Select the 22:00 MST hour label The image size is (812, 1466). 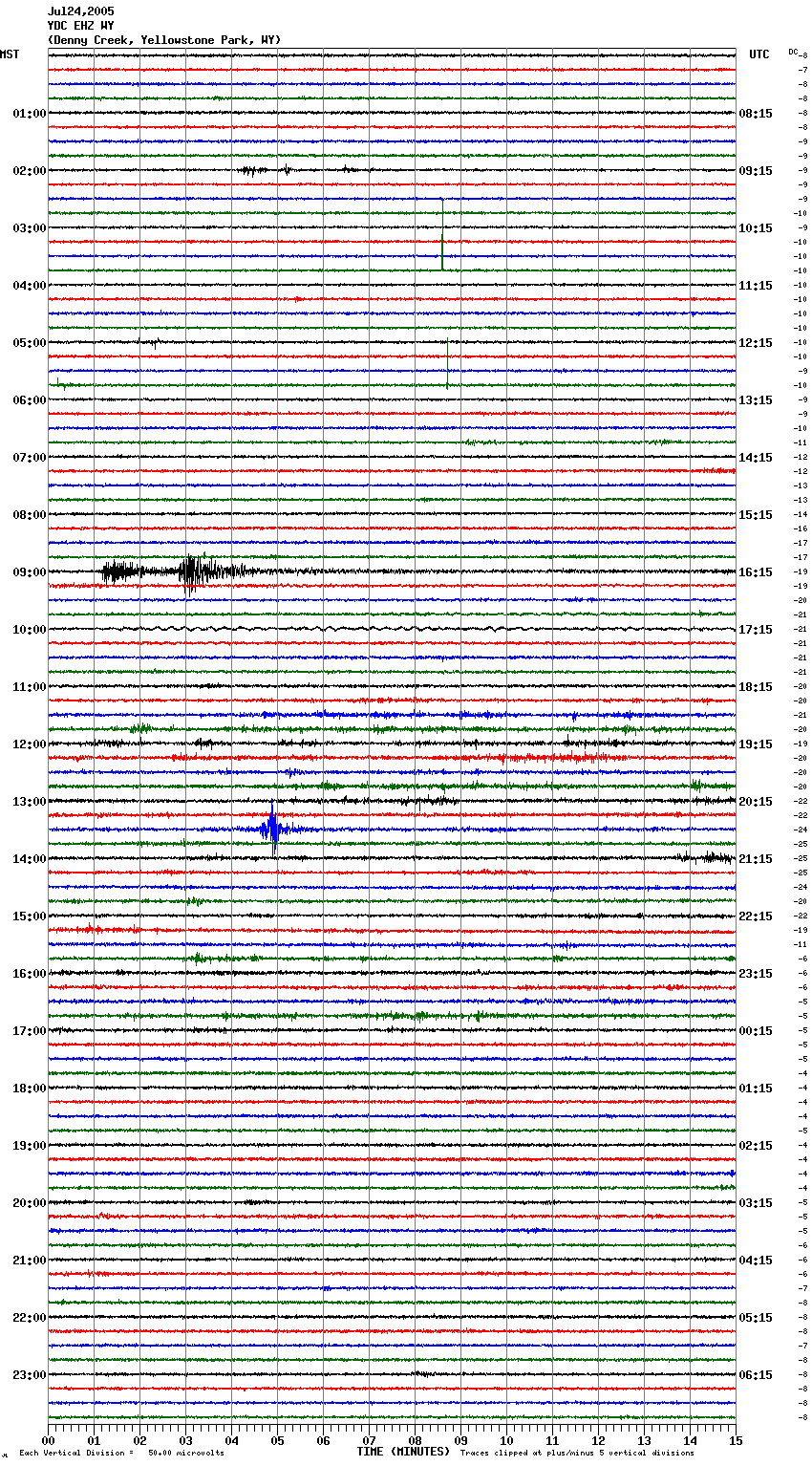29,1318
